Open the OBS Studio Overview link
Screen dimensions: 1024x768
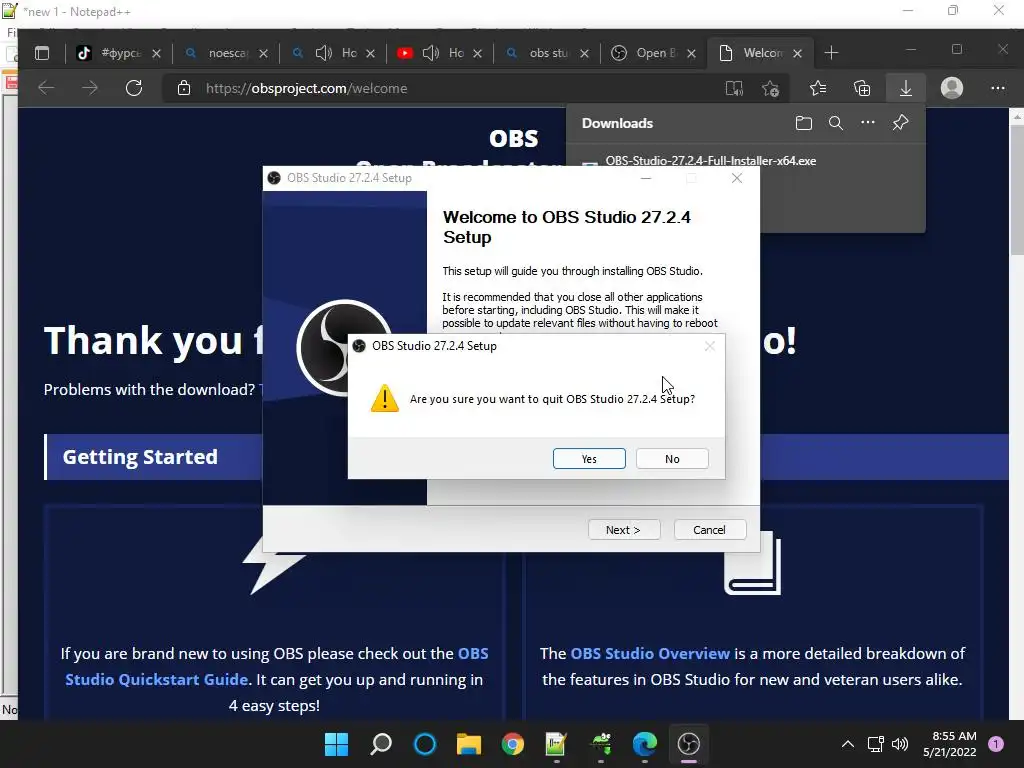tap(650, 653)
